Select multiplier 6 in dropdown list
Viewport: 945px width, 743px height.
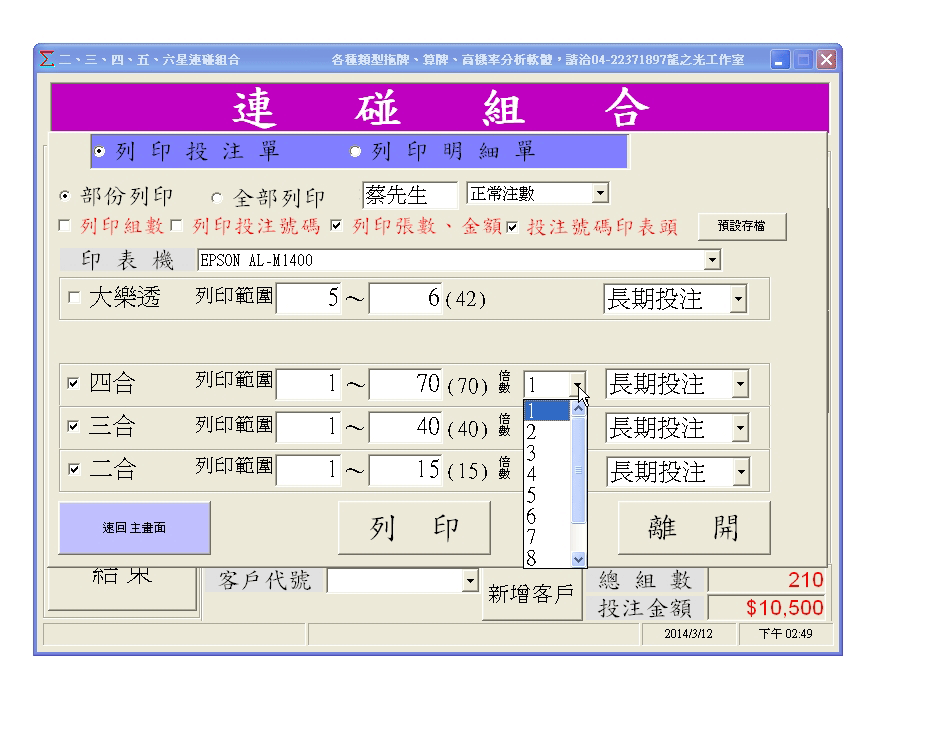pos(547,516)
